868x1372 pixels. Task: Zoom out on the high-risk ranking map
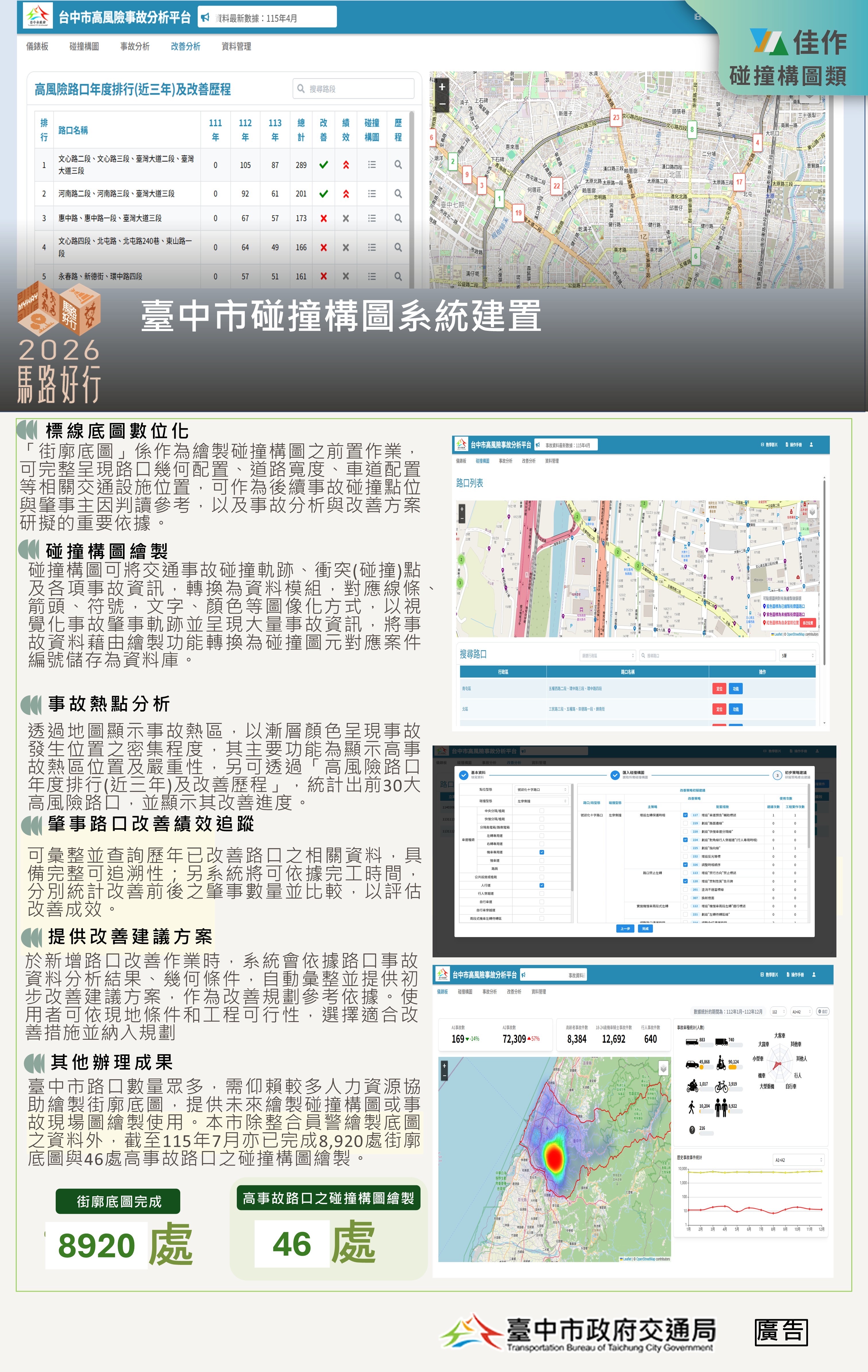click(442, 104)
